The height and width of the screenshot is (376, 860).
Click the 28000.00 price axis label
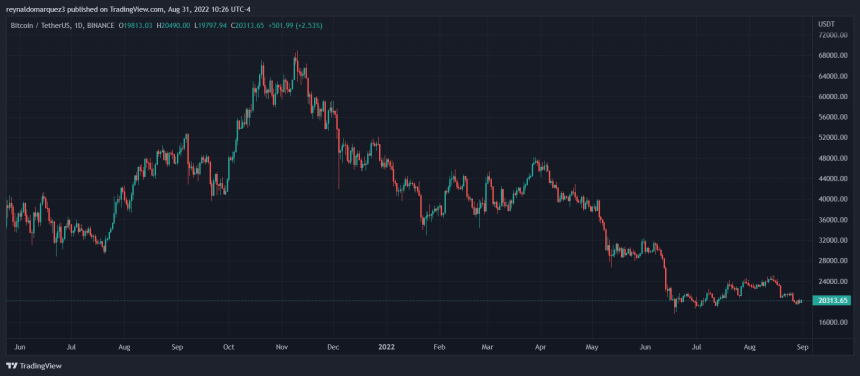[833, 261]
